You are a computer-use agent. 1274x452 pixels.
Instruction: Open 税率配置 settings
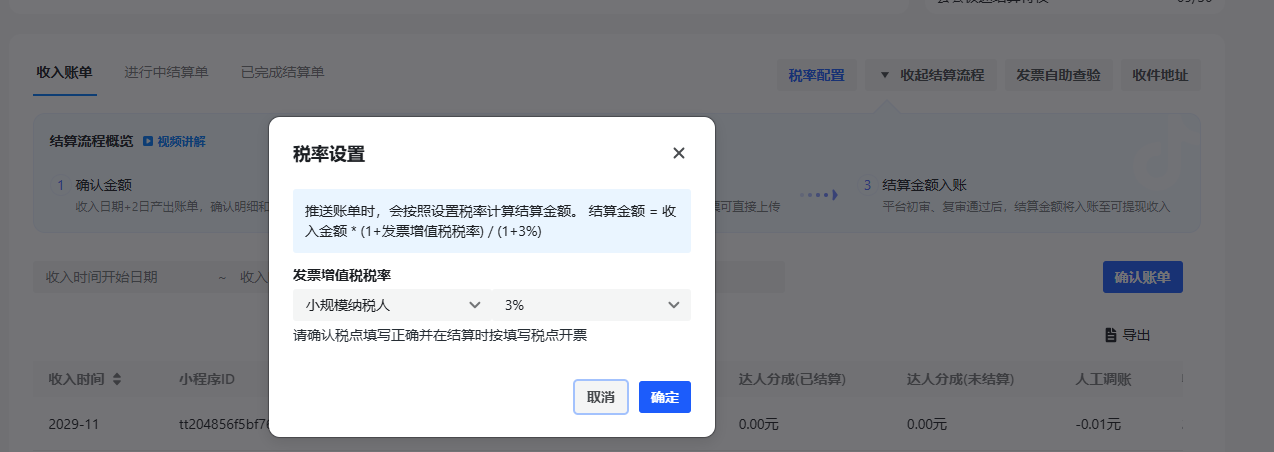(x=816, y=75)
